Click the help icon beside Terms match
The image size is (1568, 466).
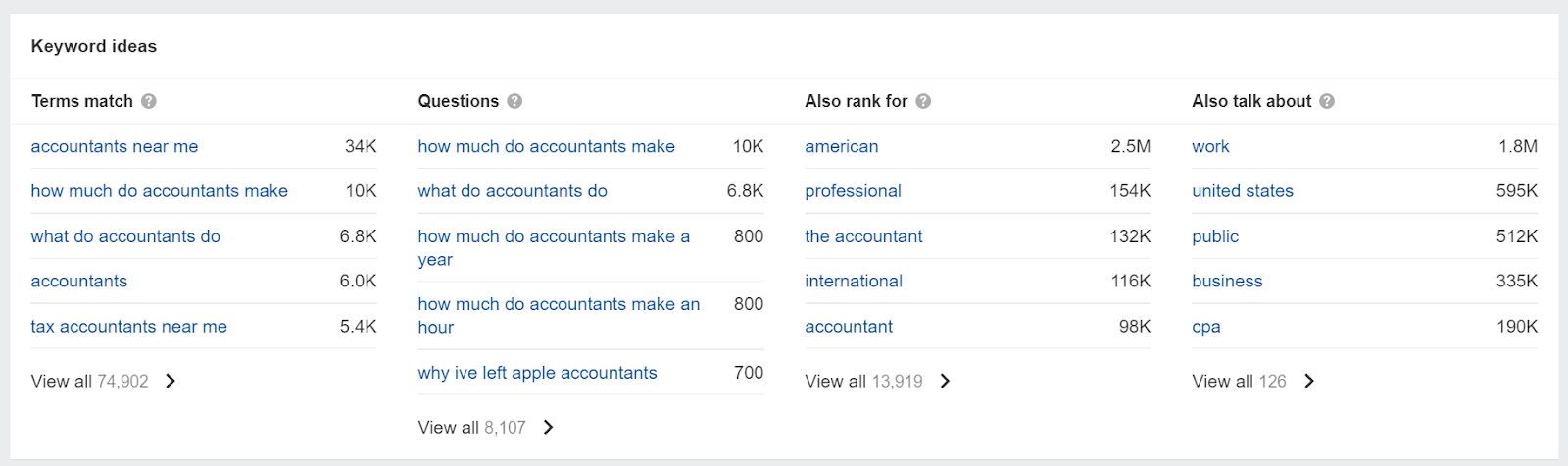point(149,101)
